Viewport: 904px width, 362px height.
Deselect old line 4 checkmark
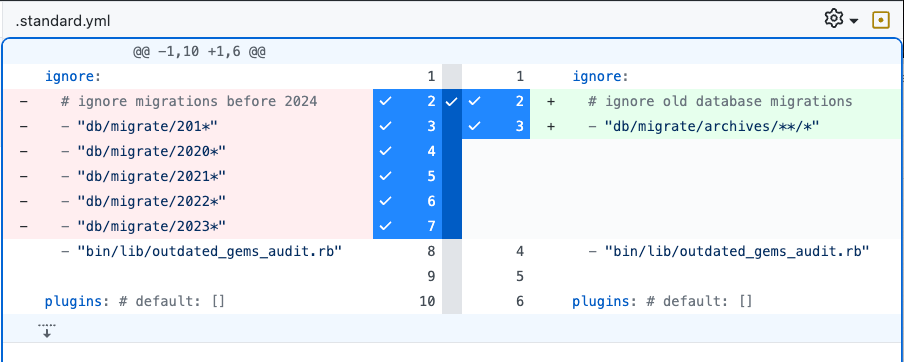(x=386, y=151)
